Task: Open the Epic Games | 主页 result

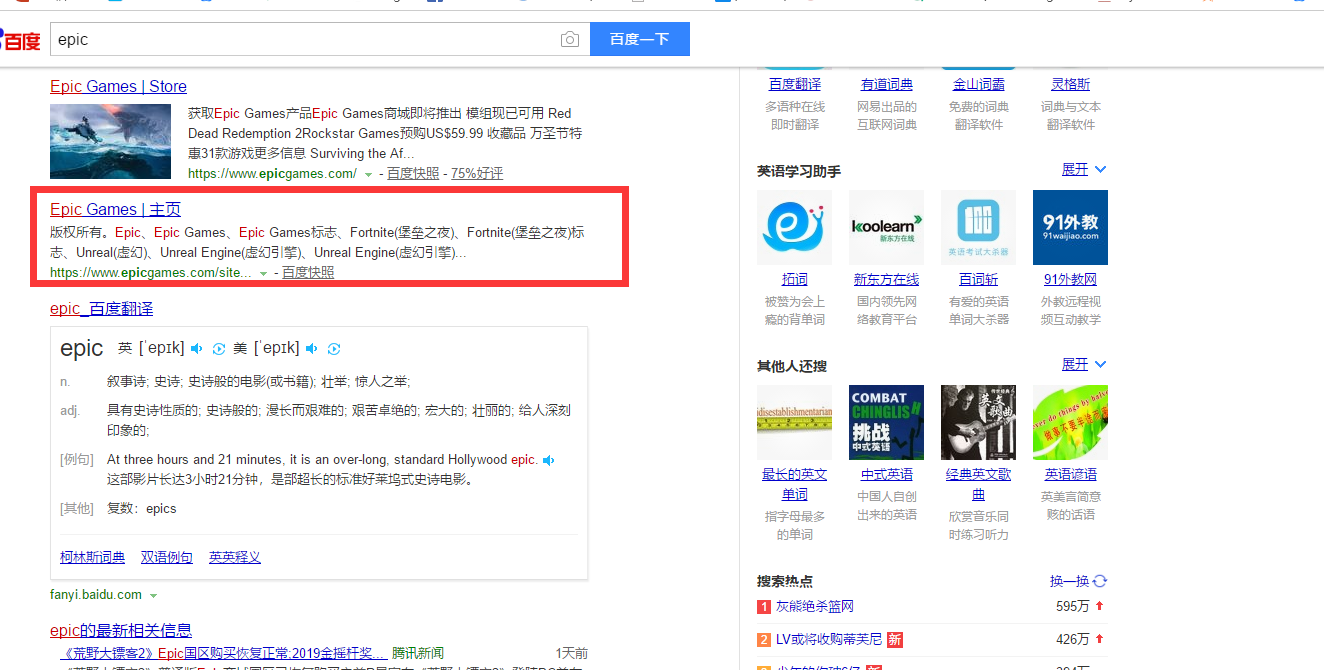Action: coord(115,209)
